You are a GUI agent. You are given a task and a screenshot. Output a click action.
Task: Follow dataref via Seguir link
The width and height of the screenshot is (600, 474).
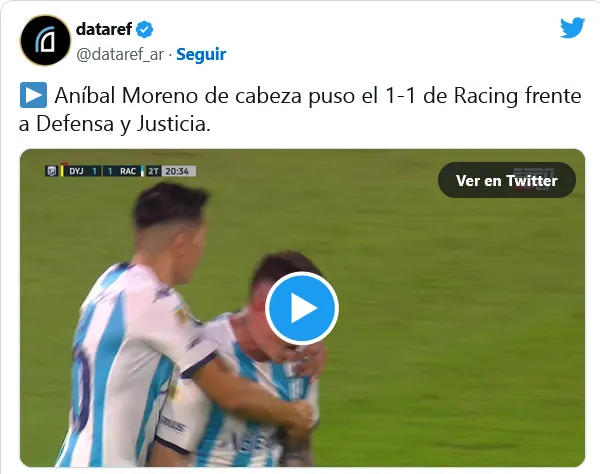(201, 54)
